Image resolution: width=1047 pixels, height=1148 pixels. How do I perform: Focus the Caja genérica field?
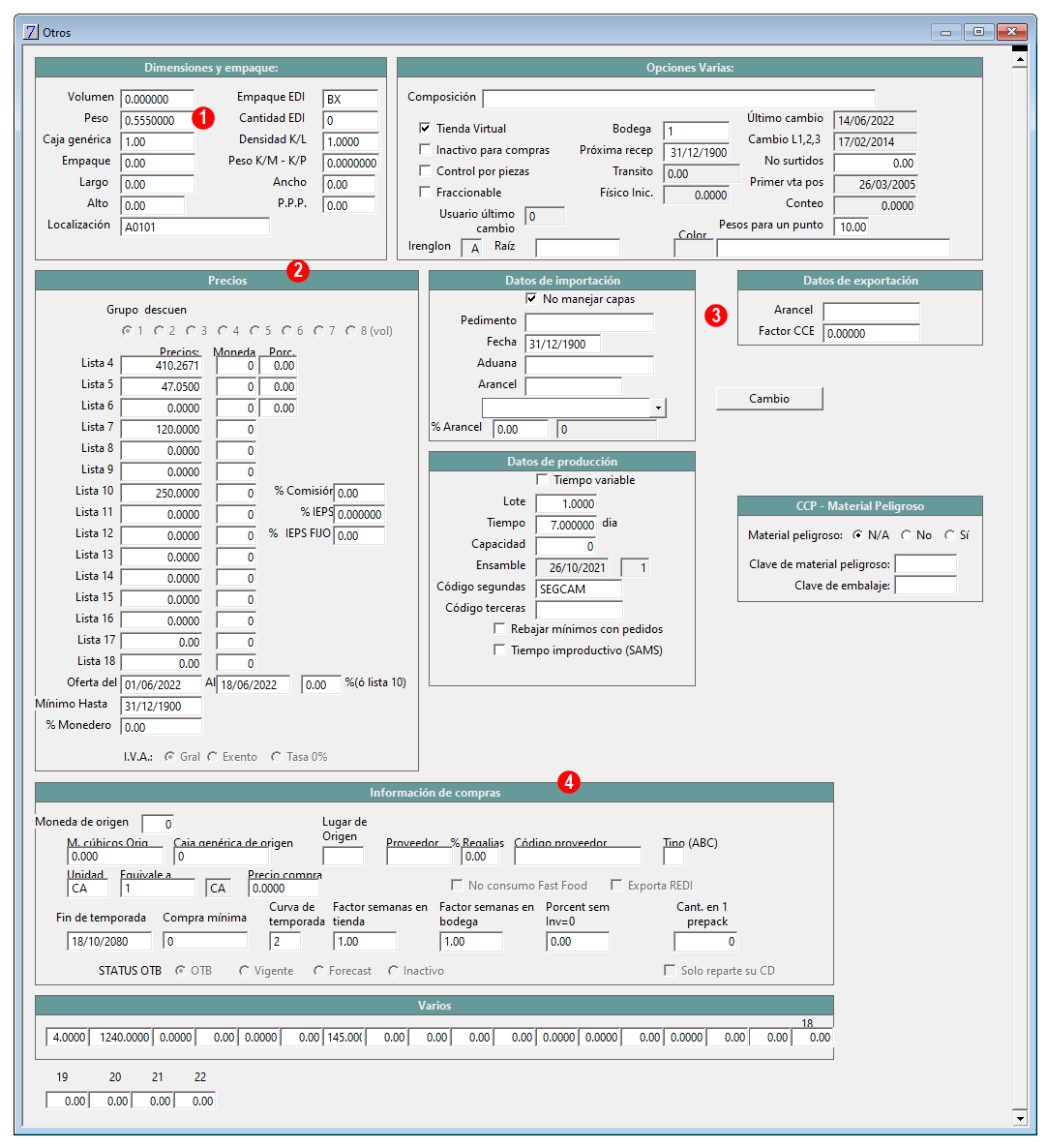(158, 141)
